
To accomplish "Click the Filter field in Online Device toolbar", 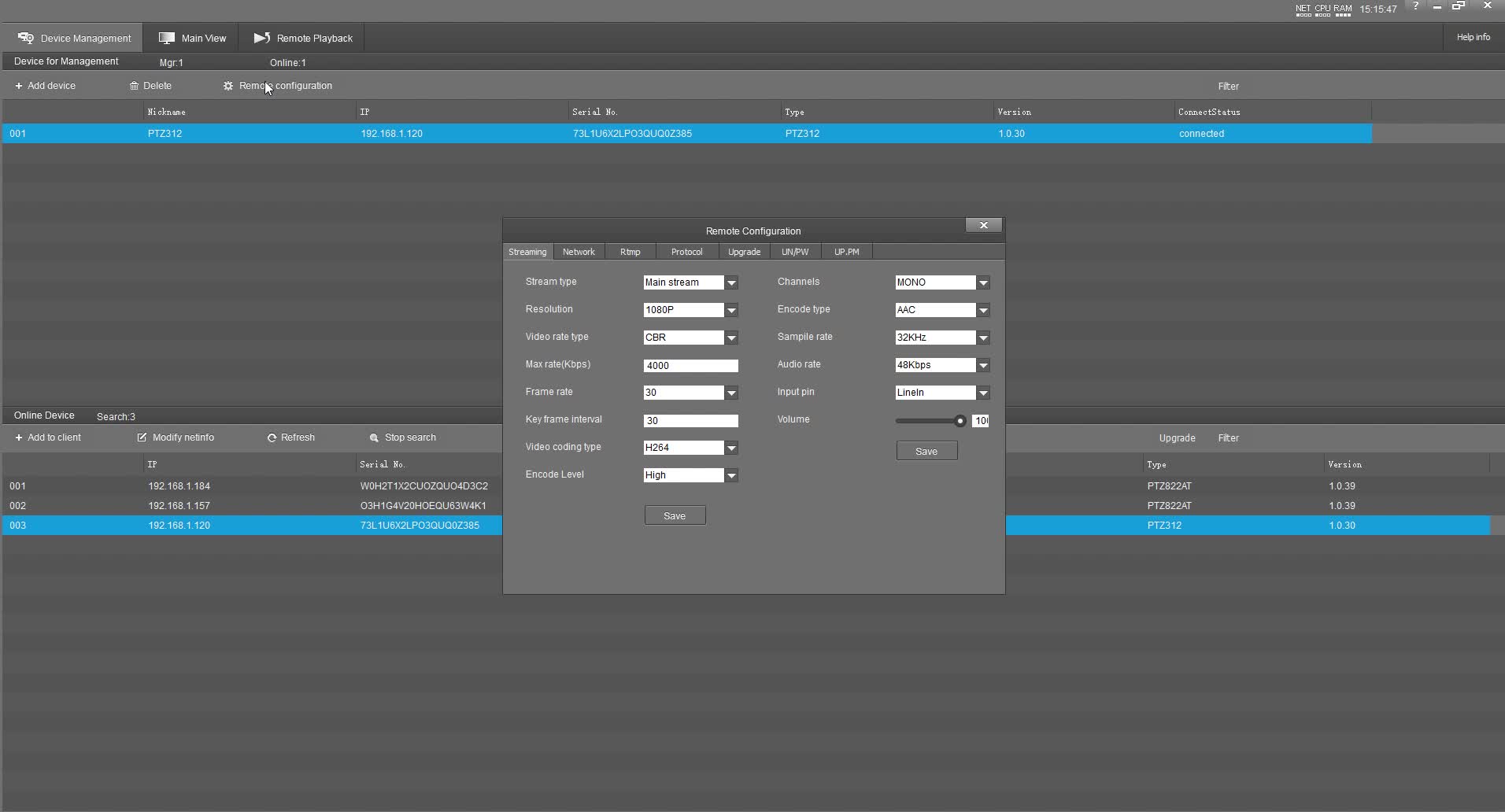I will point(1228,438).
